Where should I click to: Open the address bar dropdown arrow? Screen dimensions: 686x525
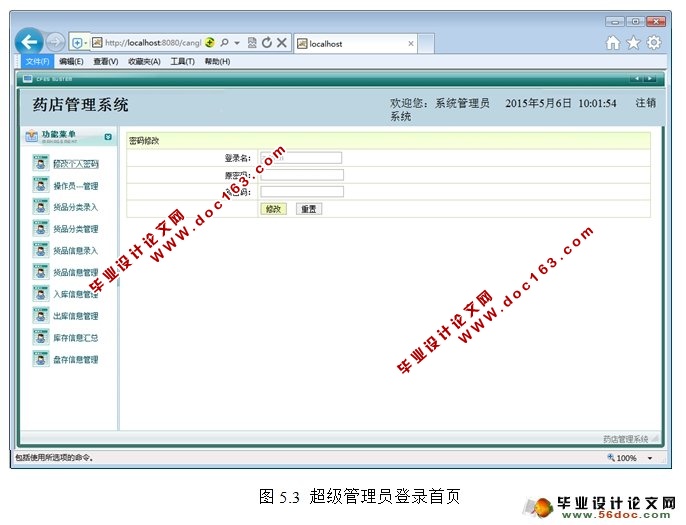pos(237,43)
